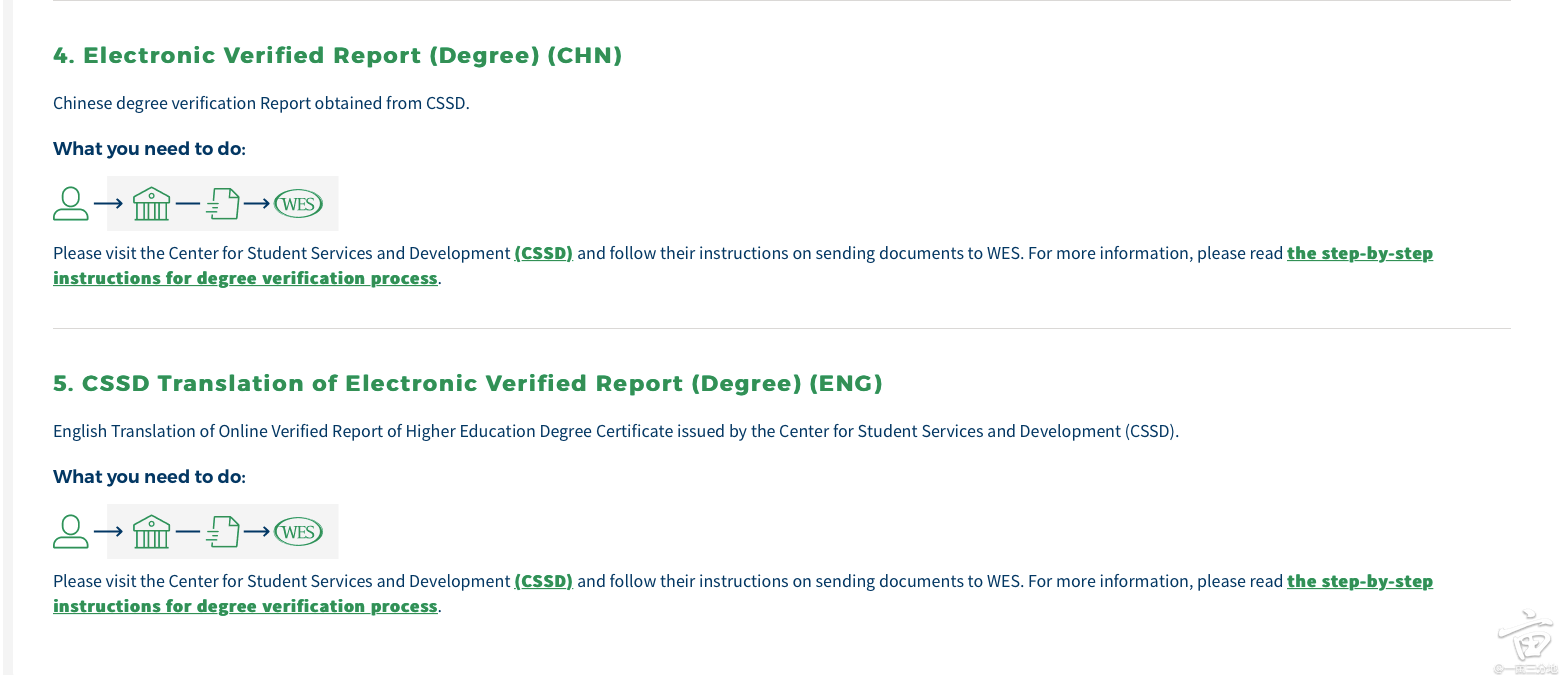Click "What you need to do" in section 4
Viewport: 1560px width, 675px height.
click(x=149, y=149)
